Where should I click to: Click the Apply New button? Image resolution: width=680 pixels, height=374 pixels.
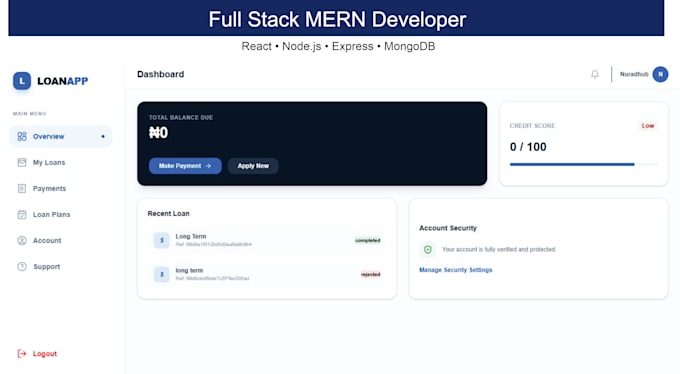click(x=253, y=166)
